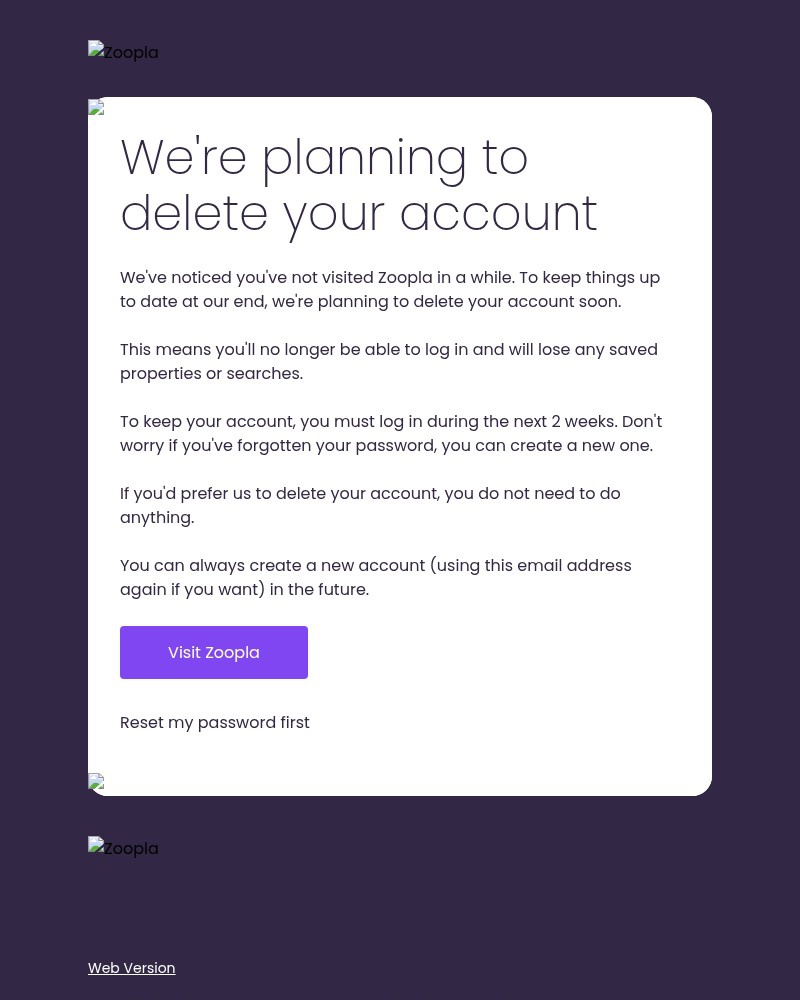Viewport: 800px width, 1000px height.
Task: Open the Reset my password first link
Action: point(215,722)
